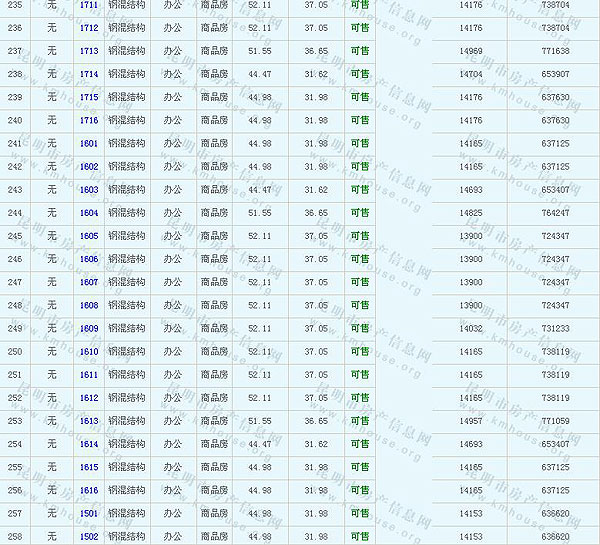Click the 1716 room link

coord(89,120)
